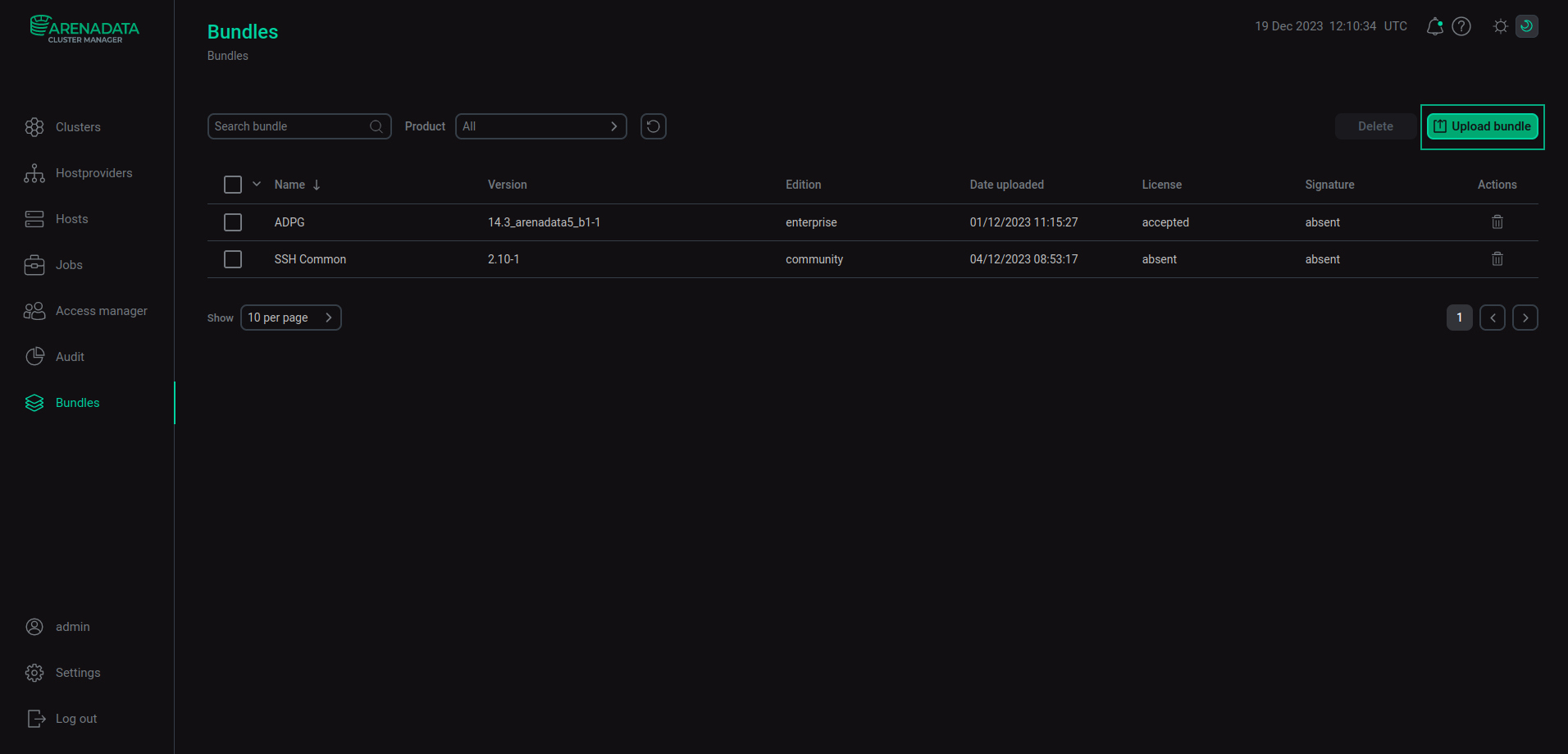Go to previous page arrow
The image size is (1568, 754).
coord(1493,318)
